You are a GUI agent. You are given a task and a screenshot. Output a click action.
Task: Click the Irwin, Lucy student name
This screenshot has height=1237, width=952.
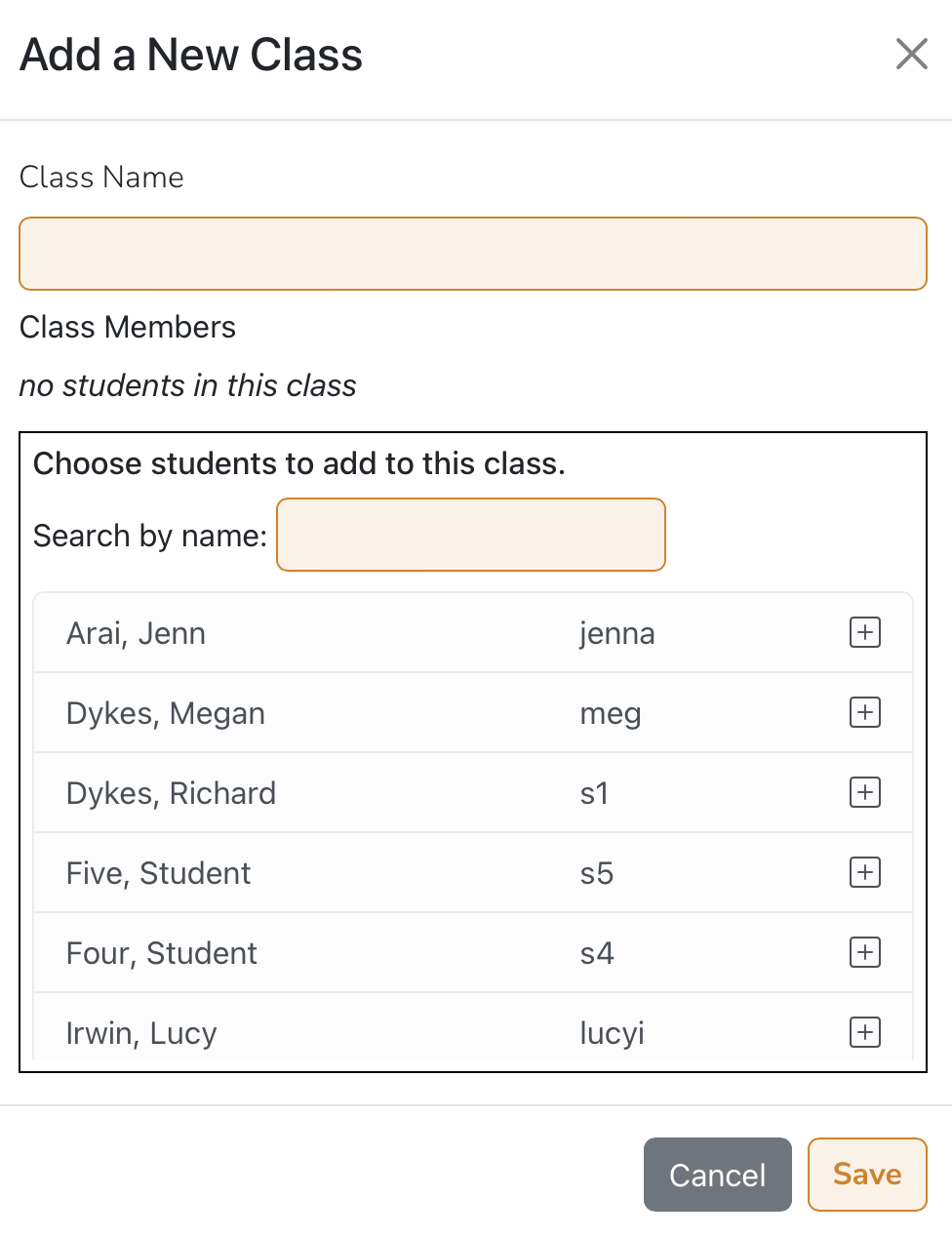(x=141, y=1034)
